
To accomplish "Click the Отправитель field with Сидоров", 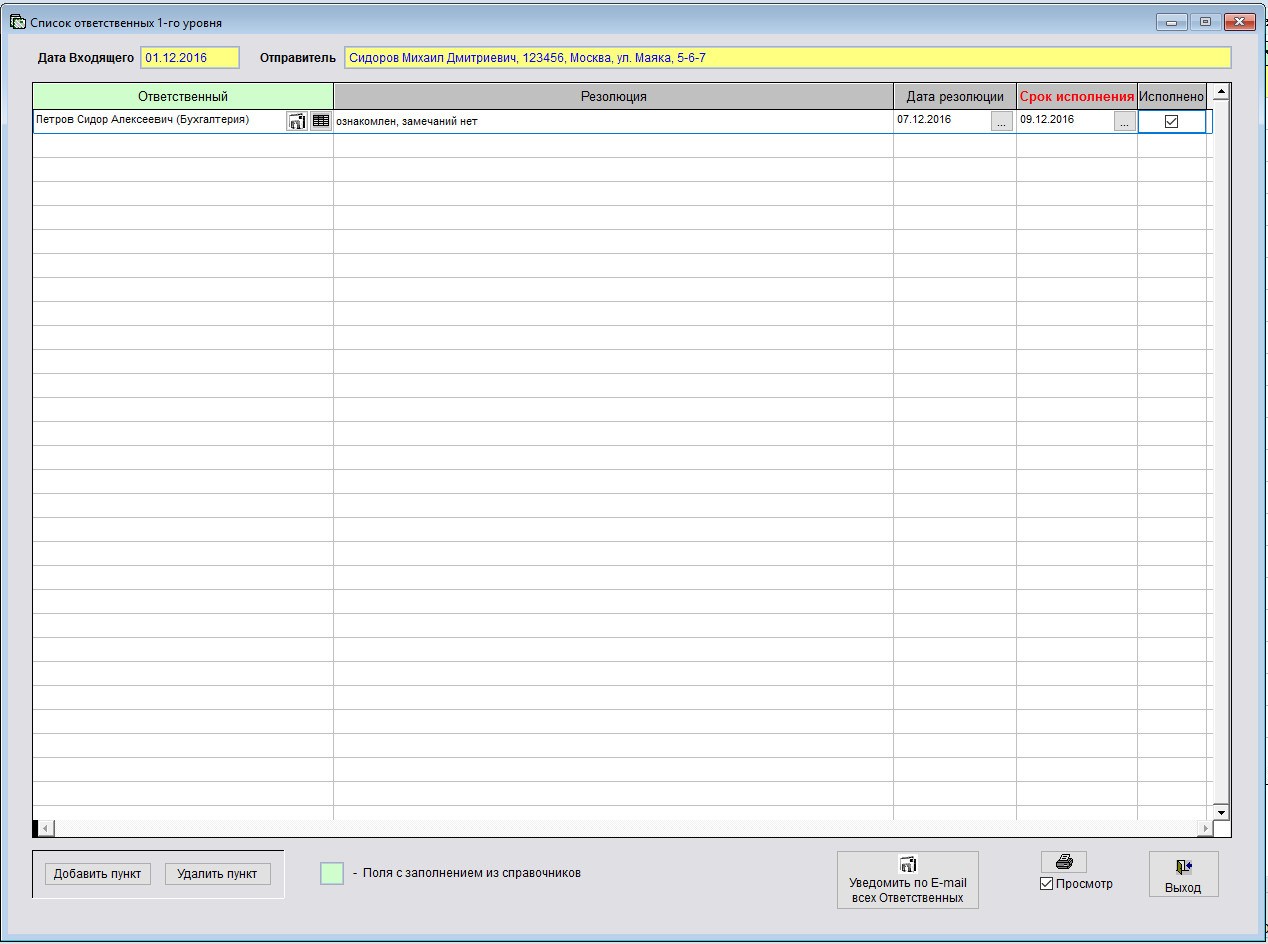I will [787, 58].
